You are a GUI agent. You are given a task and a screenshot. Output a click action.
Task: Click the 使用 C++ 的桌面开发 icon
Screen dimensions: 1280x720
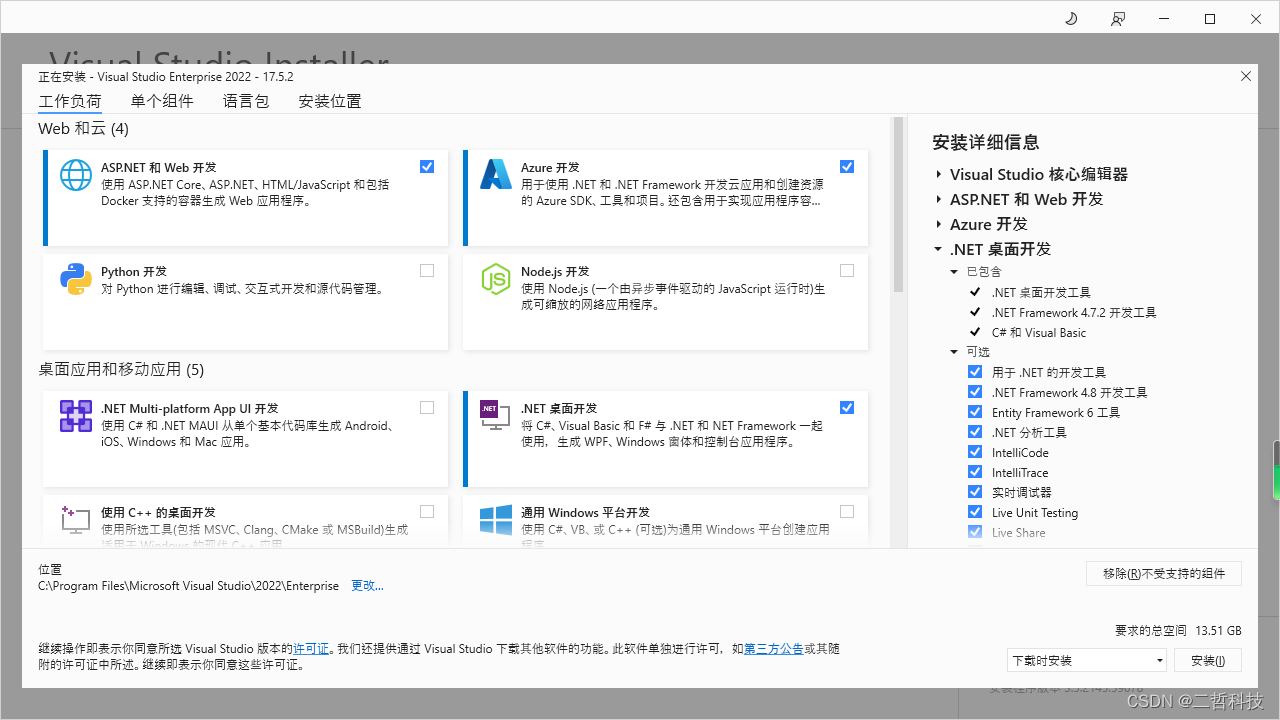click(x=76, y=520)
